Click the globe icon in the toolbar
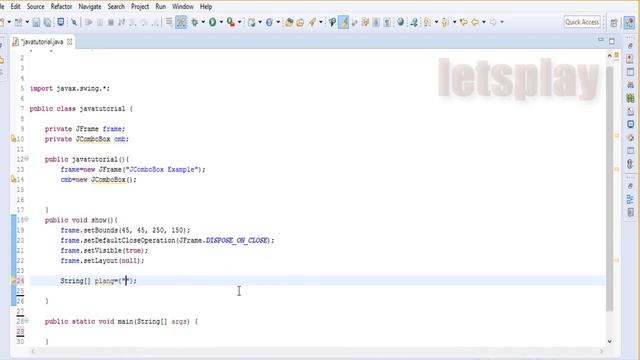The width and height of the screenshot is (640, 360). coord(400,22)
